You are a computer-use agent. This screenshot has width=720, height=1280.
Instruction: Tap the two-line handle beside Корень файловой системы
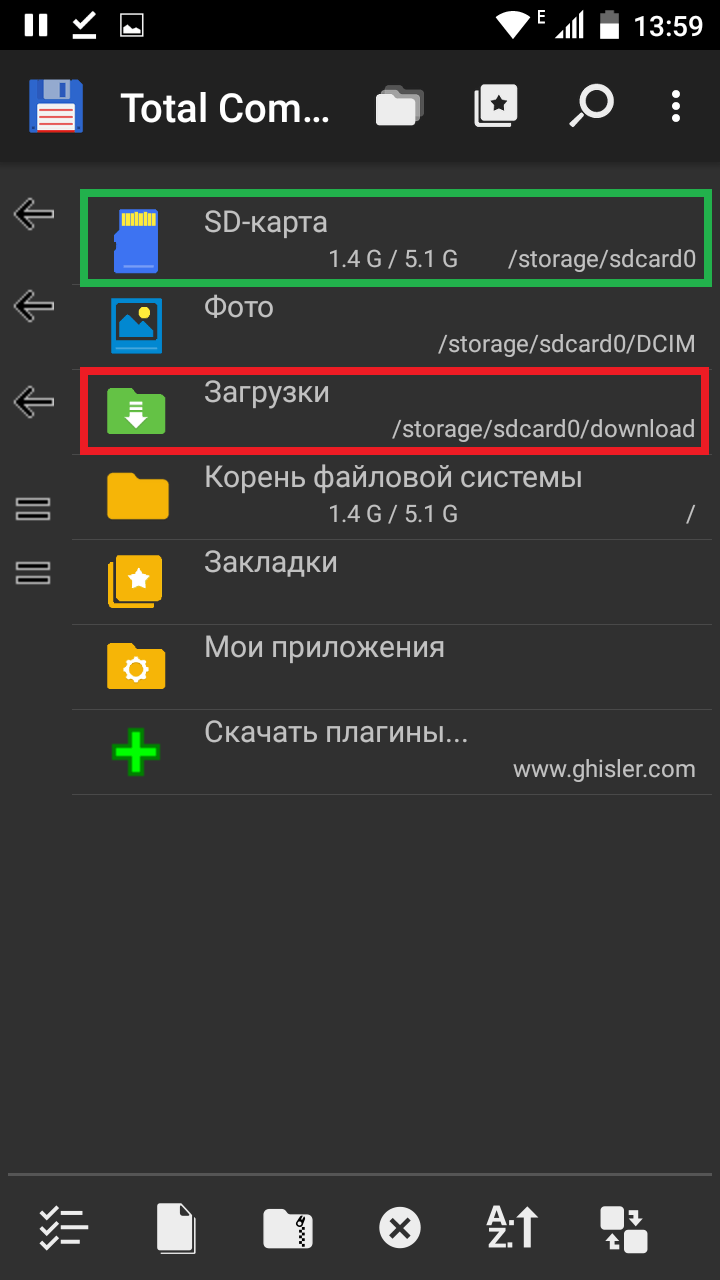34,509
